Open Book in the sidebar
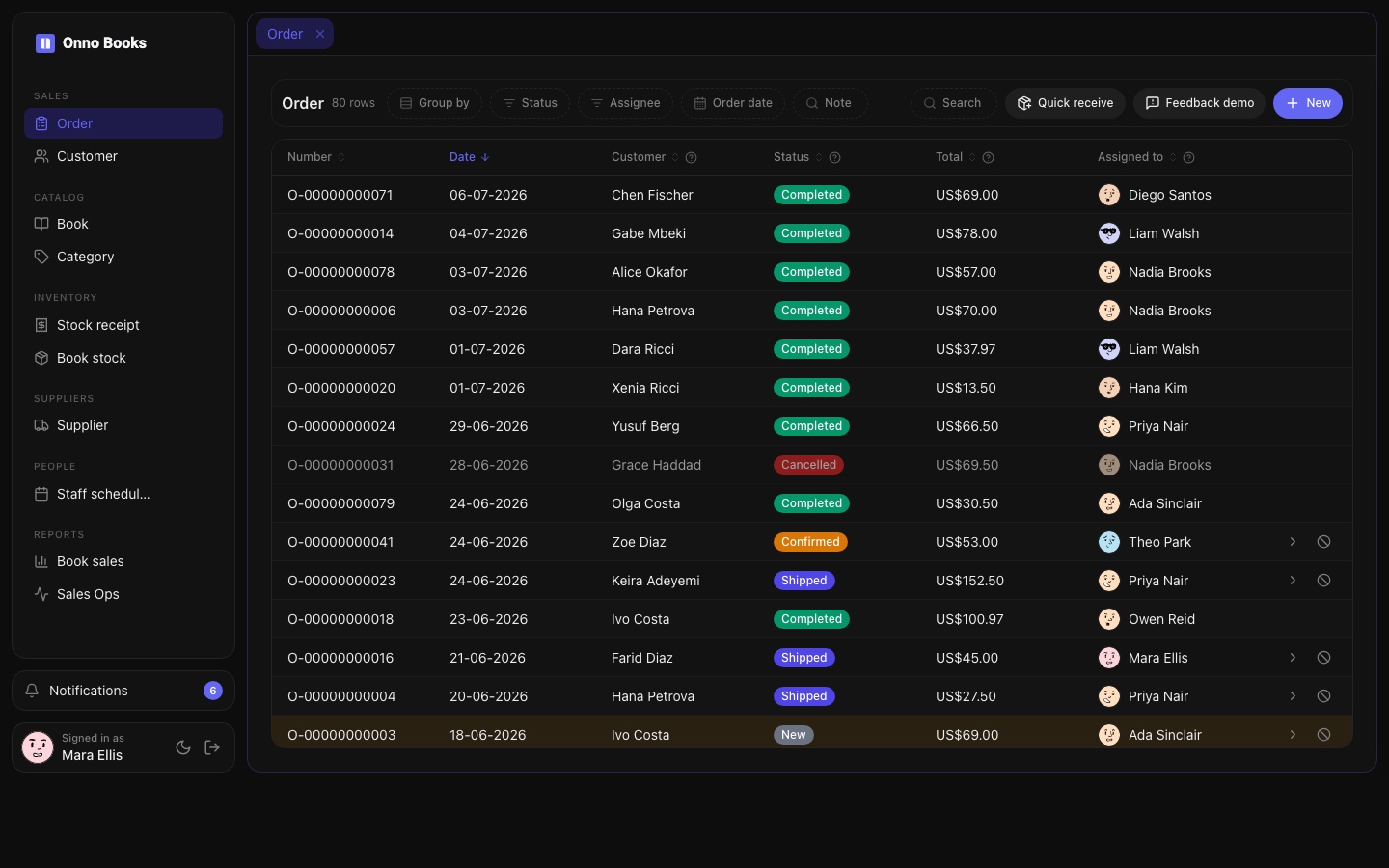The width and height of the screenshot is (1389, 868). pyautogui.click(x=123, y=224)
